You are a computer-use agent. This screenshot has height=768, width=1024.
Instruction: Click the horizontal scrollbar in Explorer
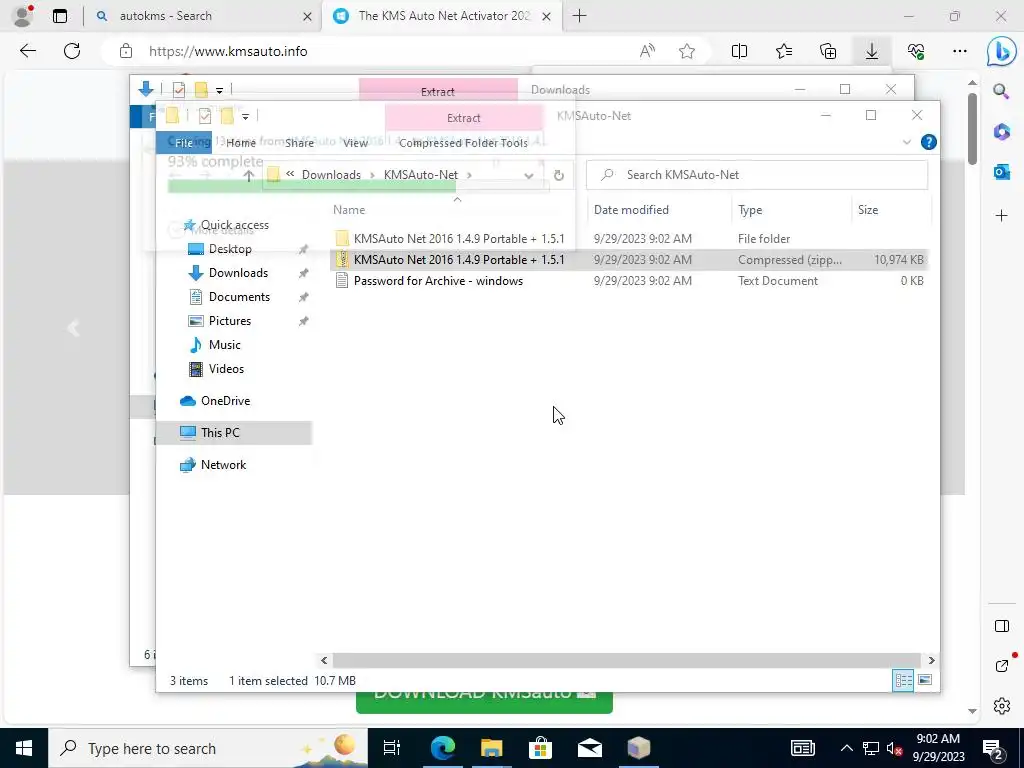coord(626,660)
